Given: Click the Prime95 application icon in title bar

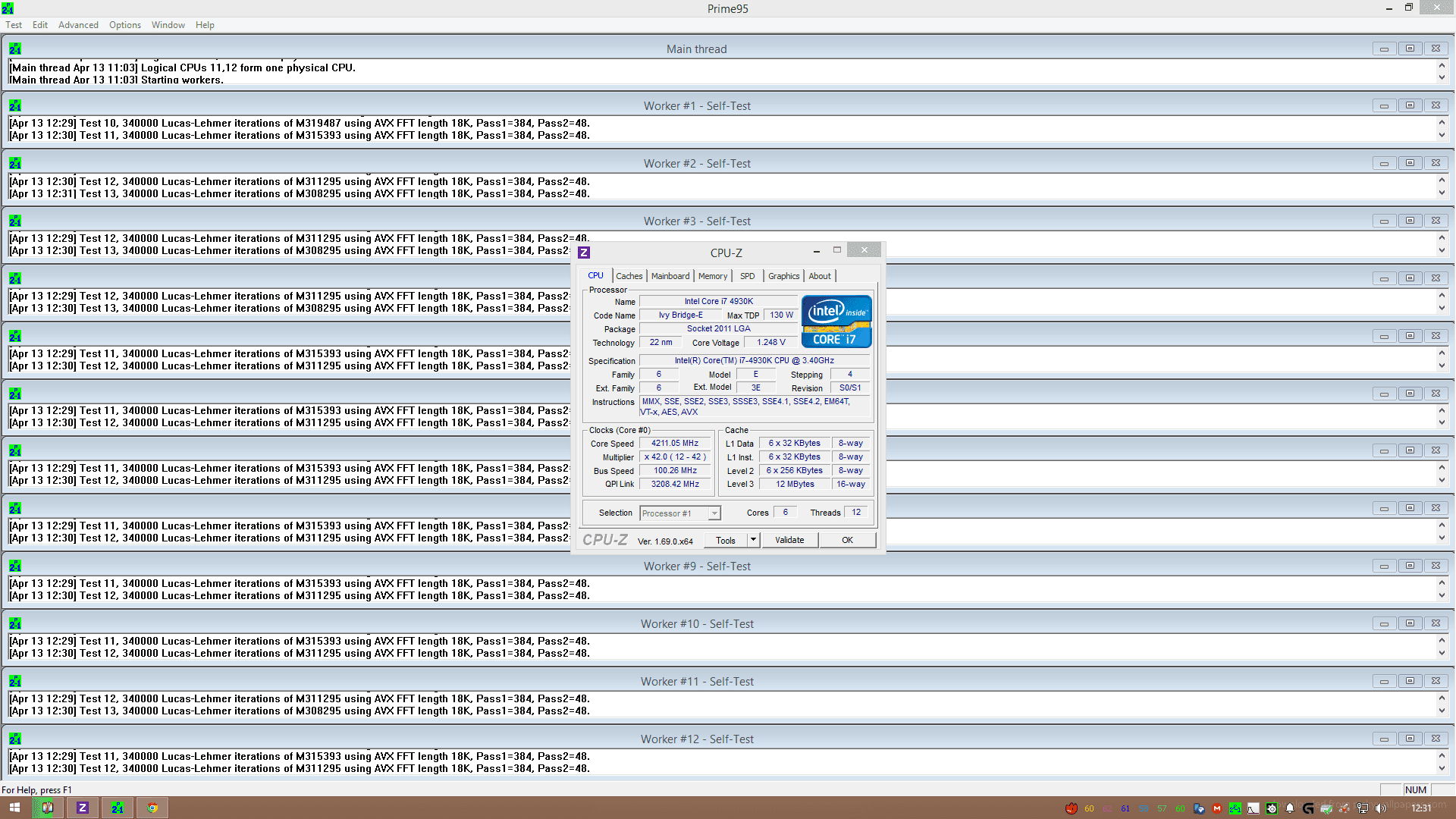Looking at the screenshot, I should click(x=8, y=8).
